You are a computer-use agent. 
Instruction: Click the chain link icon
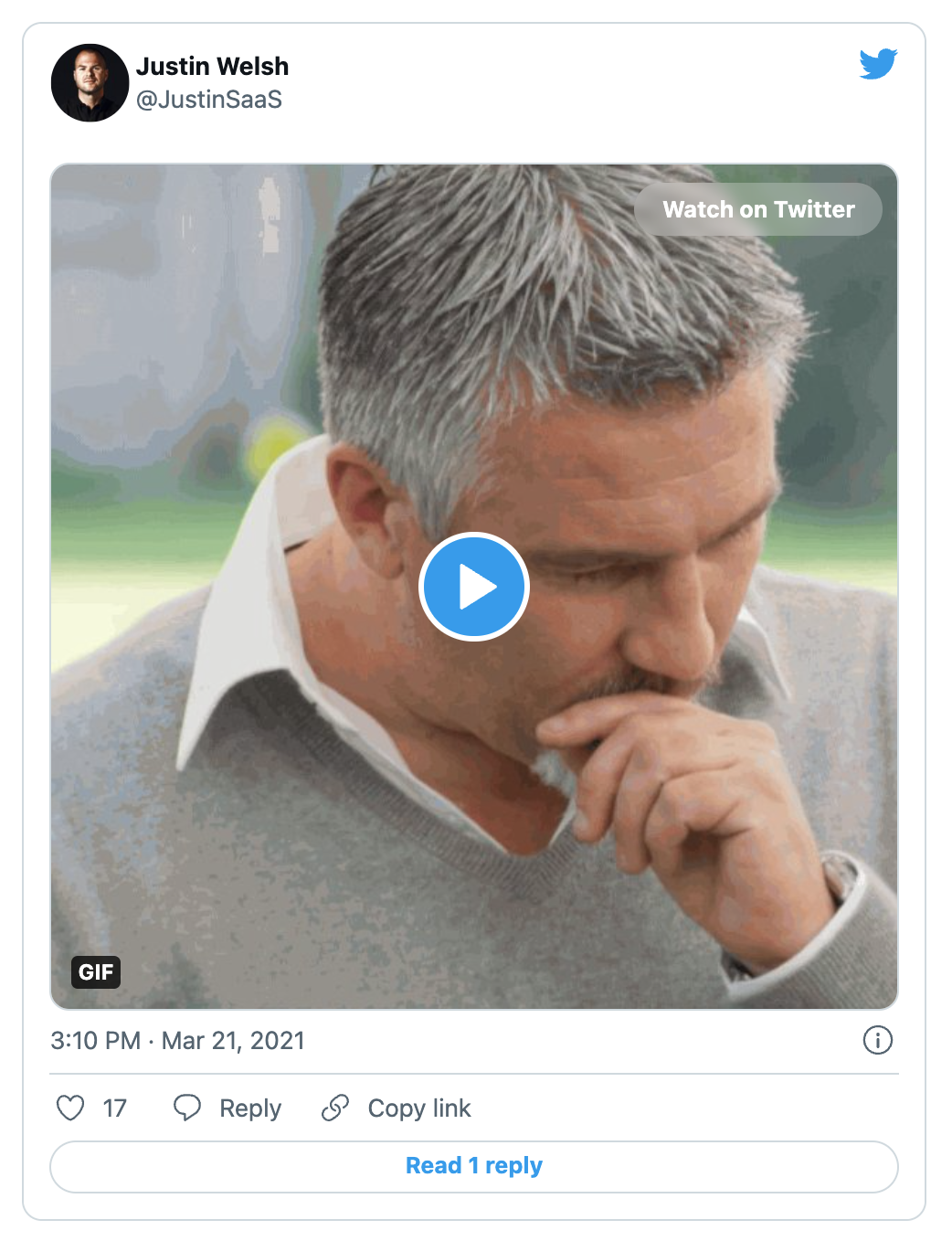[x=335, y=1108]
